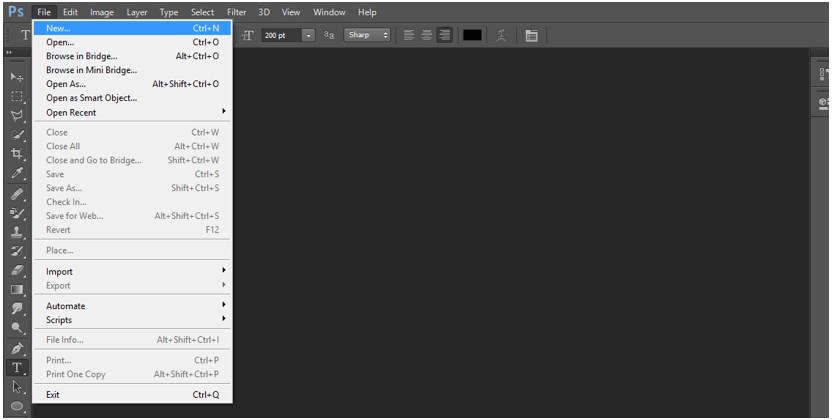Select the History Brush tool
The image size is (832, 420).
point(17,251)
